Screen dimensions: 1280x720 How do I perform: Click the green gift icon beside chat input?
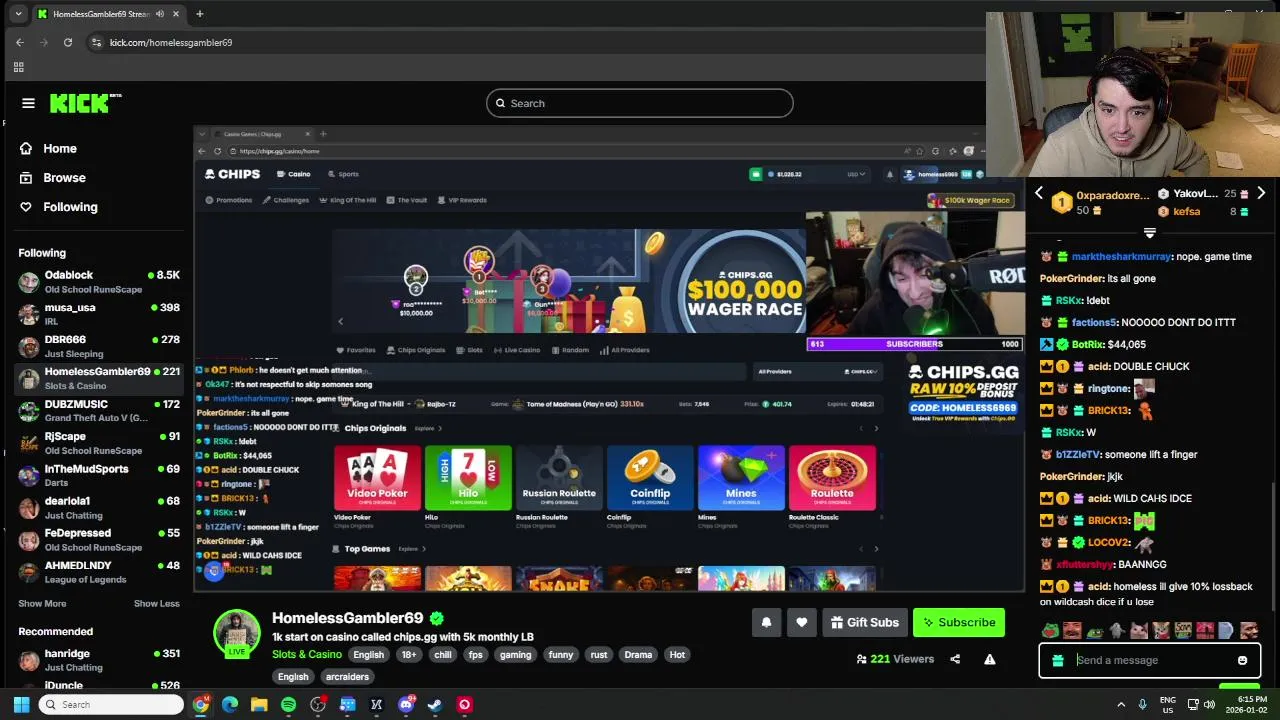point(1058,660)
